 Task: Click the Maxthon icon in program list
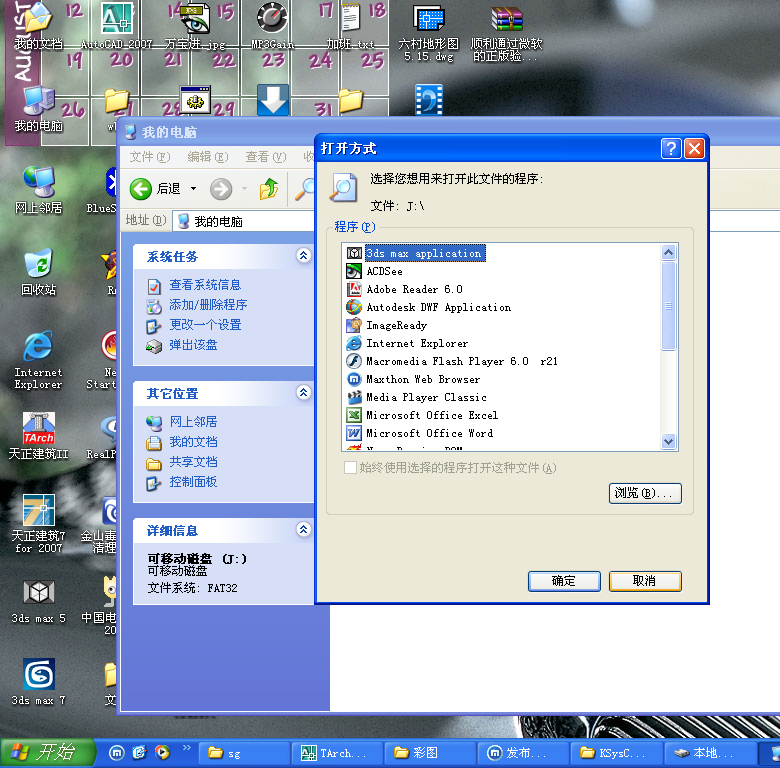click(x=354, y=379)
